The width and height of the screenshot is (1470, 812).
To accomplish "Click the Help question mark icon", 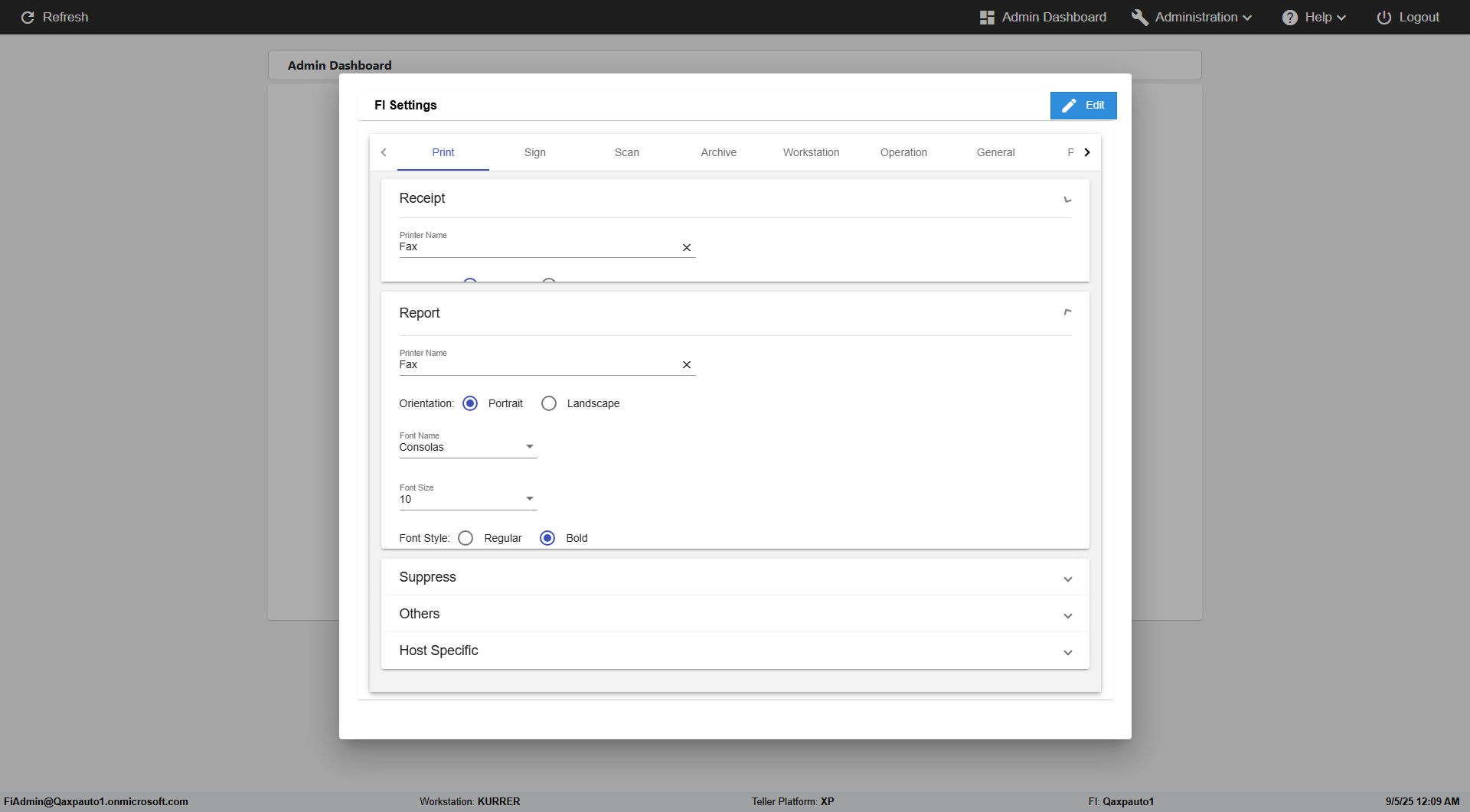I will pyautogui.click(x=1290, y=17).
